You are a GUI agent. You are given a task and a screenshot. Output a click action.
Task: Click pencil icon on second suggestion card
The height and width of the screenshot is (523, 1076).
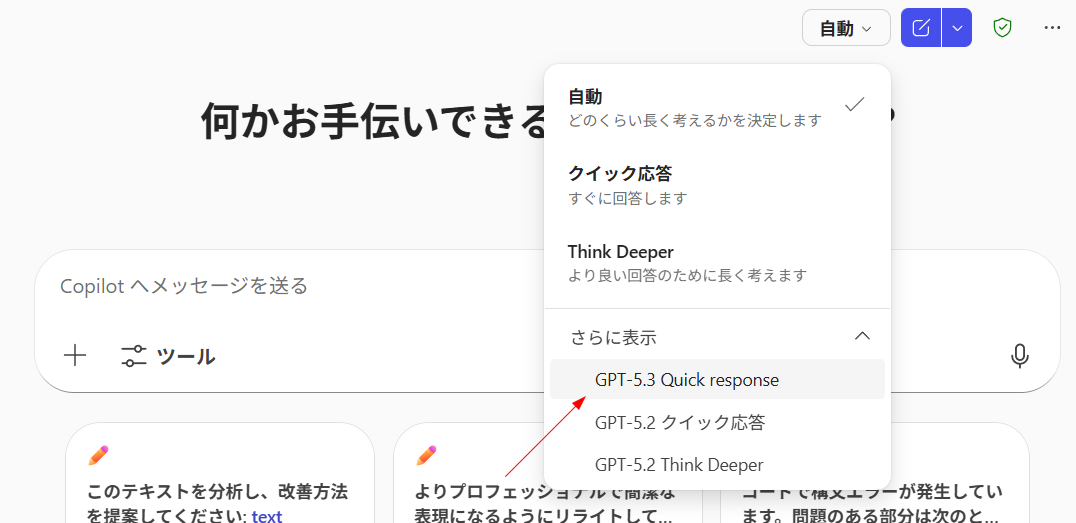(426, 456)
